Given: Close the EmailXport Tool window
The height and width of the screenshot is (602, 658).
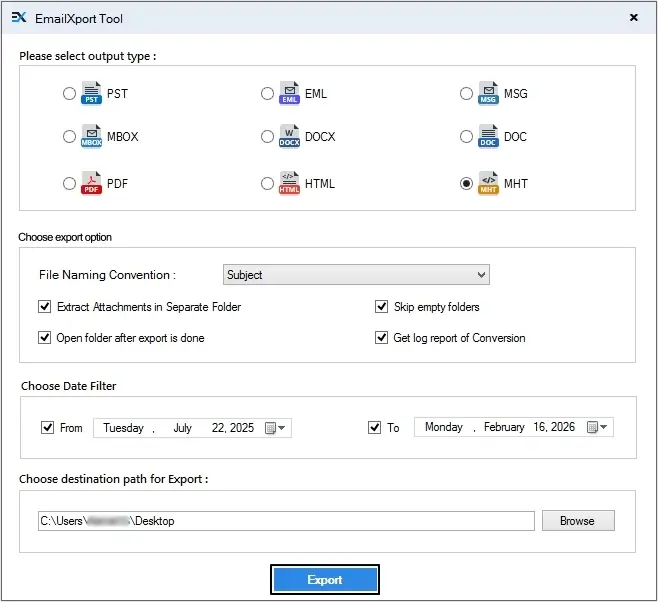Looking at the screenshot, I should pos(634,18).
